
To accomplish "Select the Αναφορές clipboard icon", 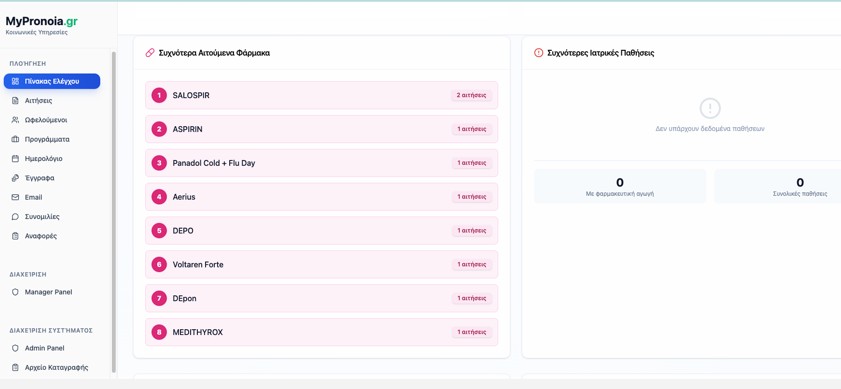I will point(15,236).
